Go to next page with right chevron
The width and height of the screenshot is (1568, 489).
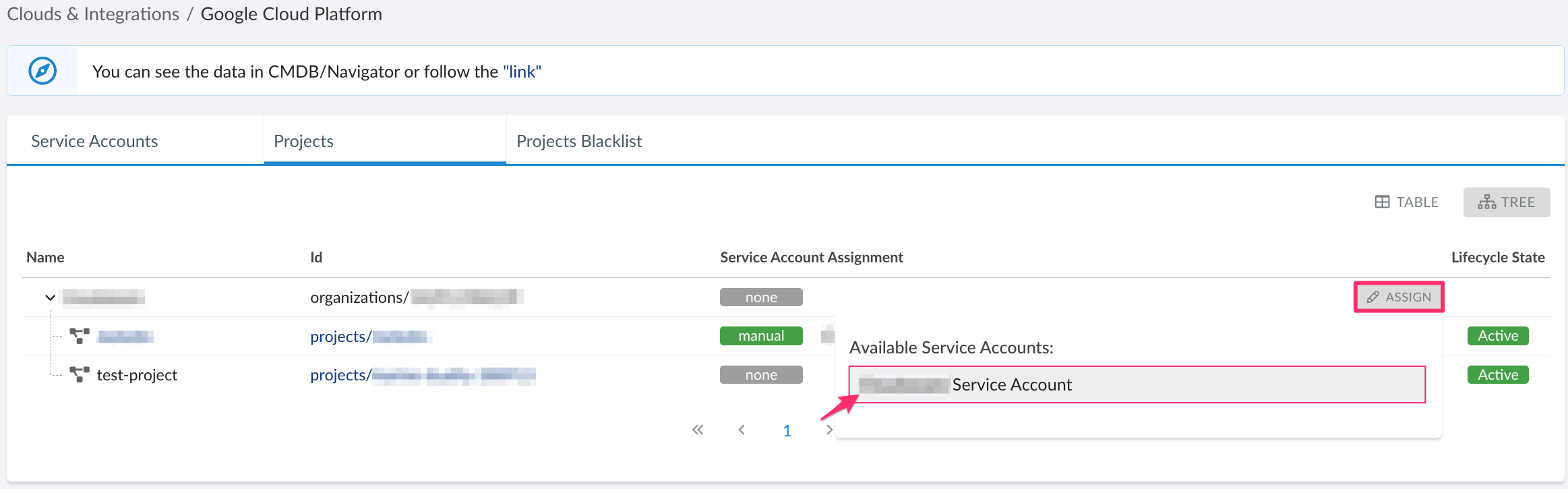pyautogui.click(x=828, y=430)
